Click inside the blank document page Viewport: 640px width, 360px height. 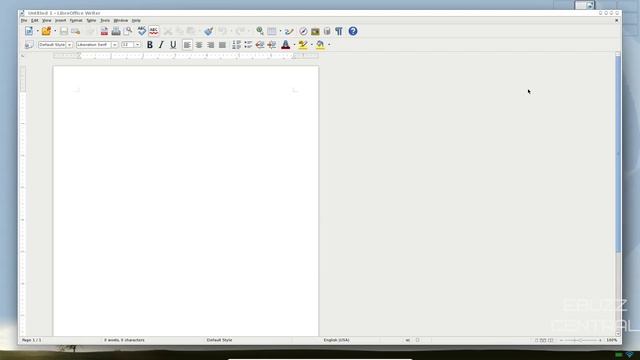(186, 200)
